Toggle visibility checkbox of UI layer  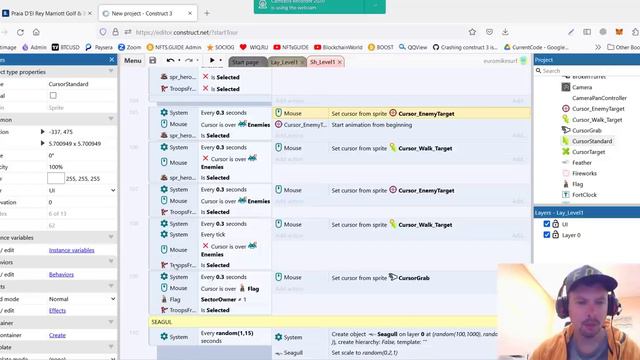(x=547, y=224)
